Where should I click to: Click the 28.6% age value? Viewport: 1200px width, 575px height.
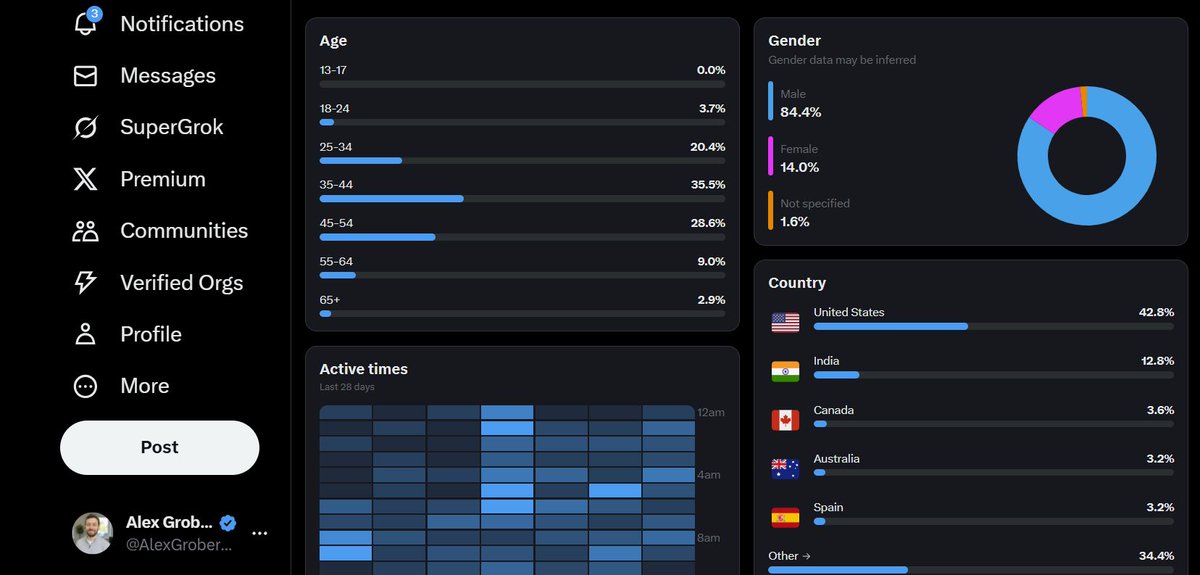(x=707, y=223)
